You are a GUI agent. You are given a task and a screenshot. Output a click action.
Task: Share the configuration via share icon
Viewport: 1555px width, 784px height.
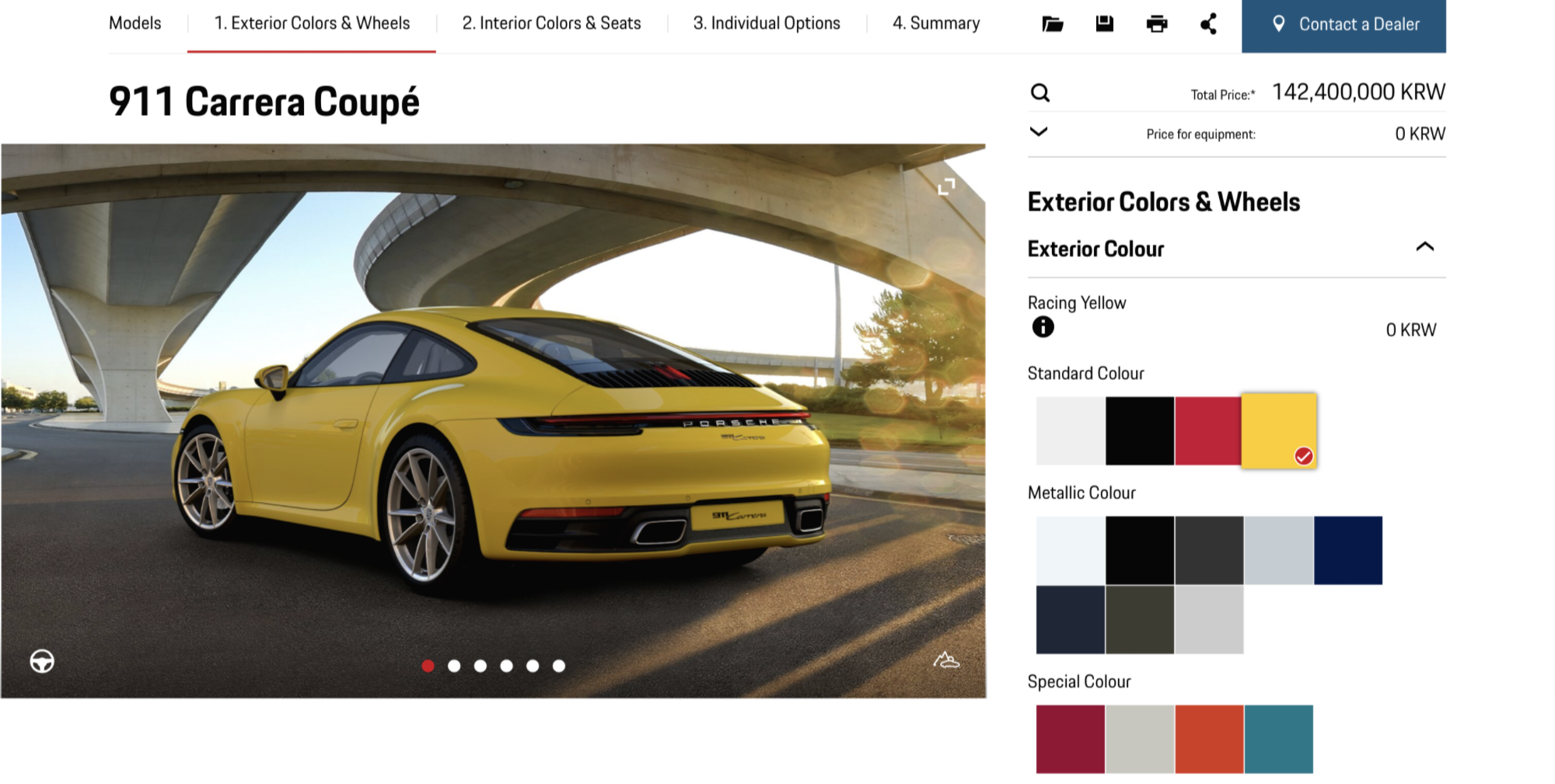1208,24
